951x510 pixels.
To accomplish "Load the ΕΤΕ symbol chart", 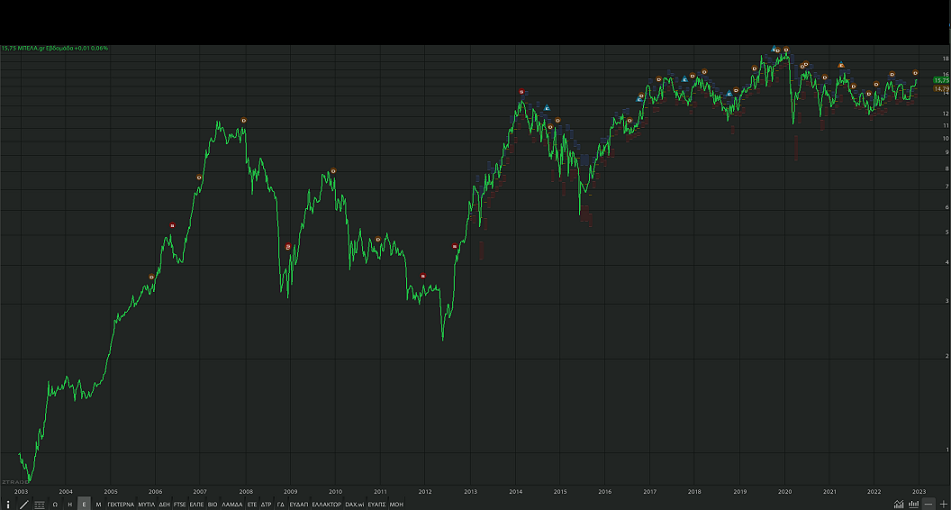I will pyautogui.click(x=252, y=505).
